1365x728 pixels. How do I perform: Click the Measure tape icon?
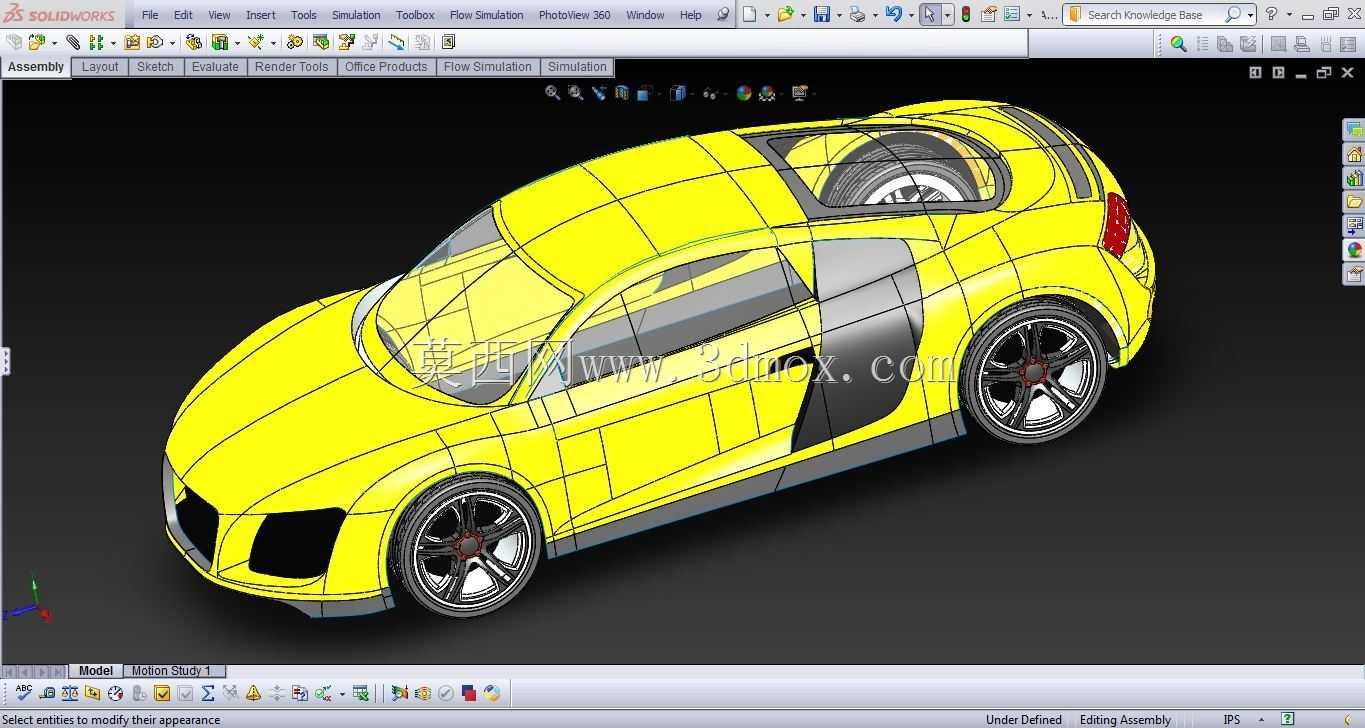47,692
